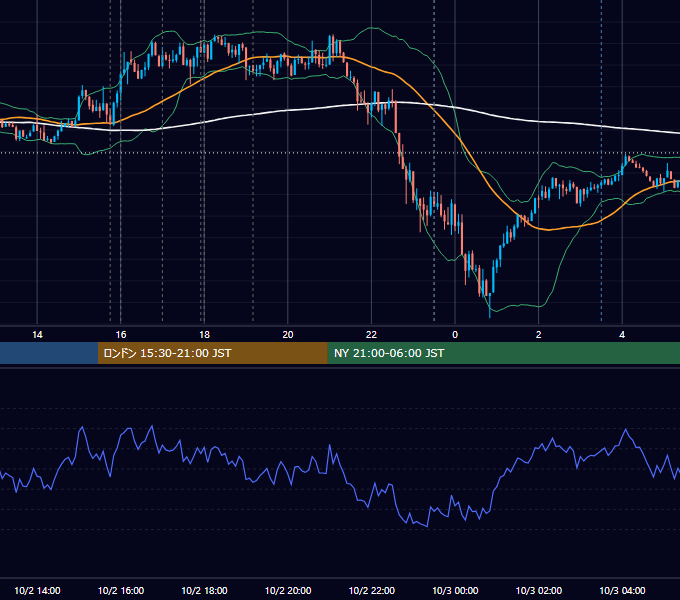Select the ロンドン 15:30-21:00 JST session band
Image resolution: width=680 pixels, height=600 pixels.
tap(212, 353)
